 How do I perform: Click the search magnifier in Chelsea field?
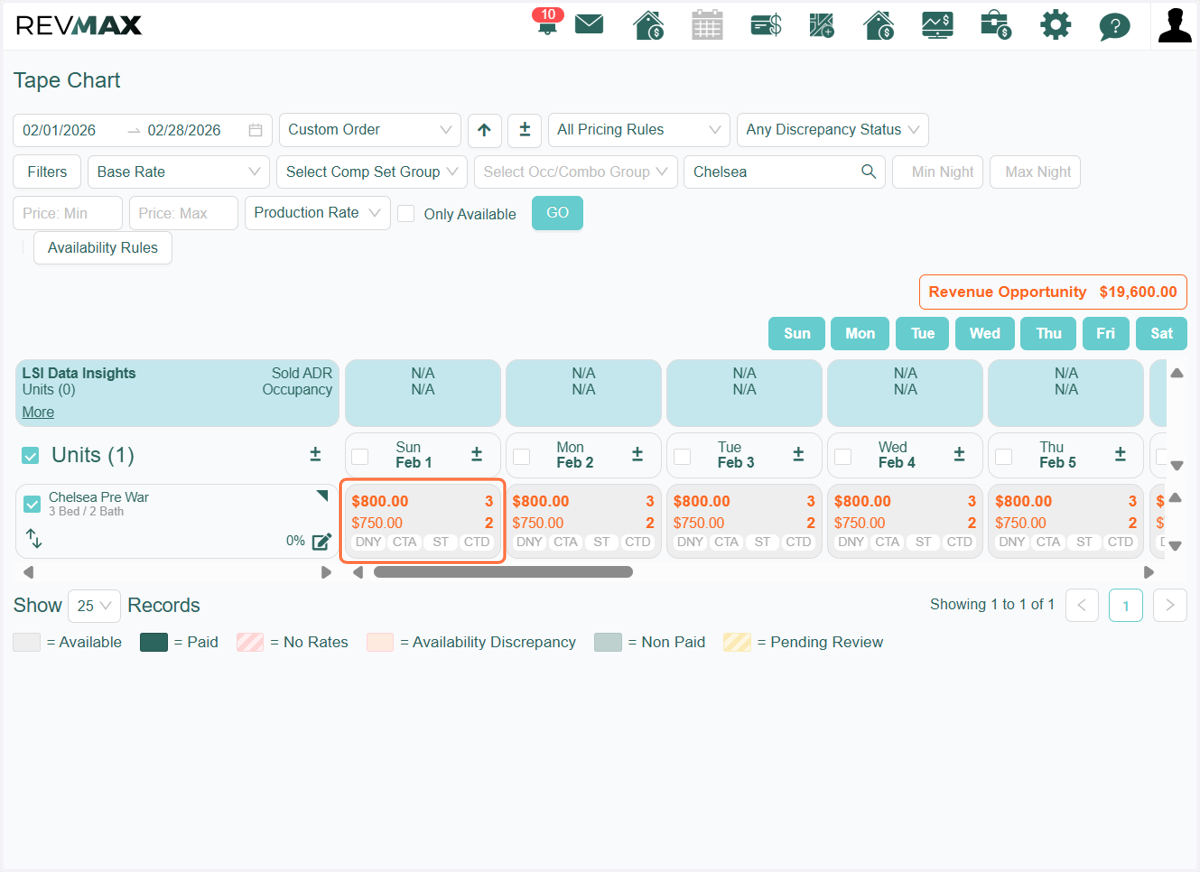[x=868, y=172]
